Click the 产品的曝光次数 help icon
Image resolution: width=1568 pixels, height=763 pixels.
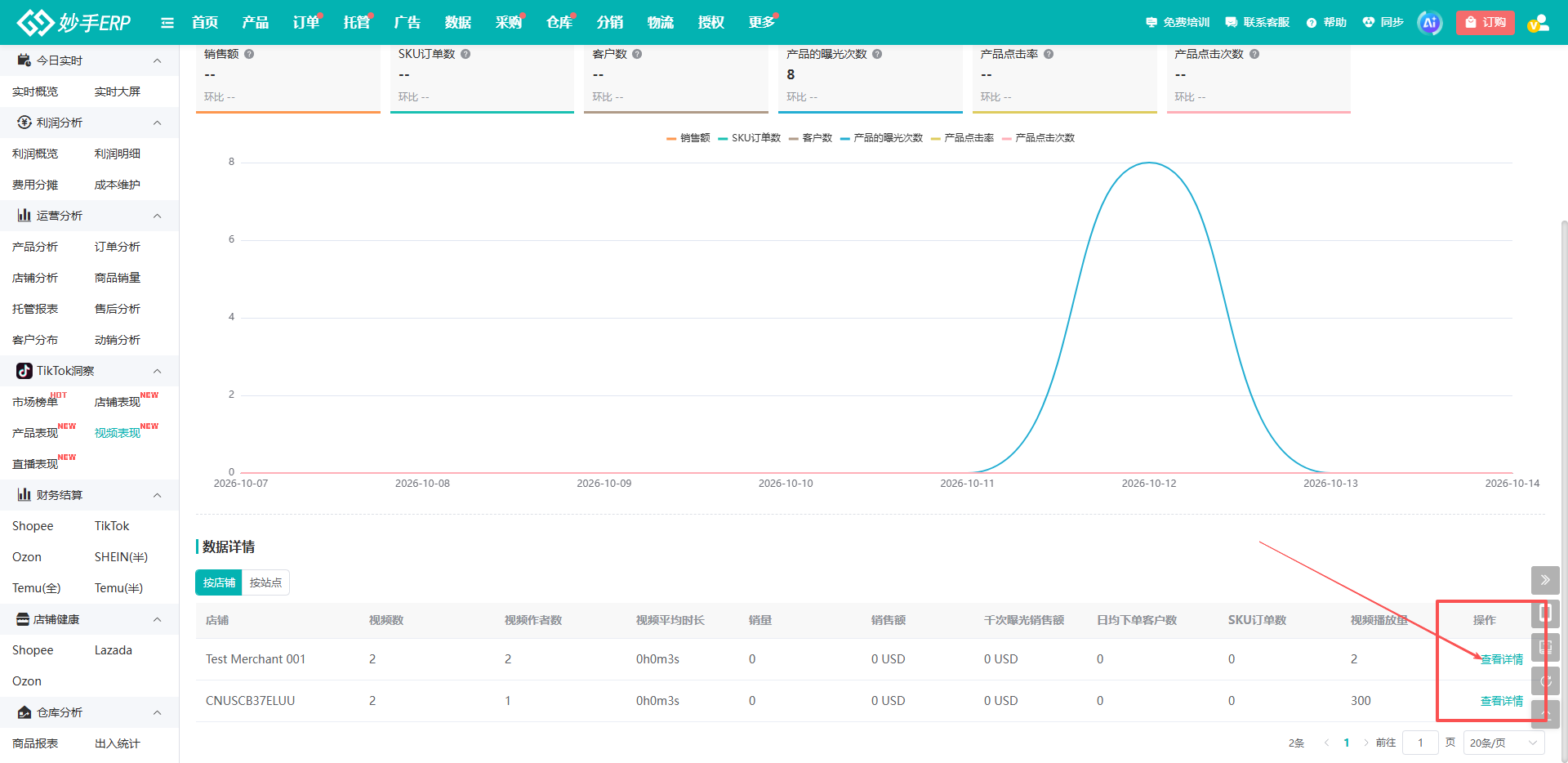877,54
